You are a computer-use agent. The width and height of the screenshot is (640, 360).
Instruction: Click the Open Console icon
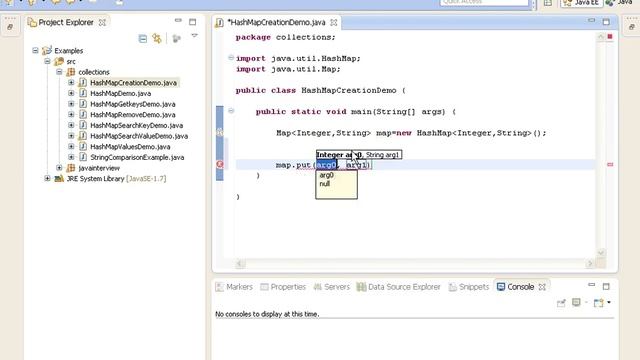598,303
